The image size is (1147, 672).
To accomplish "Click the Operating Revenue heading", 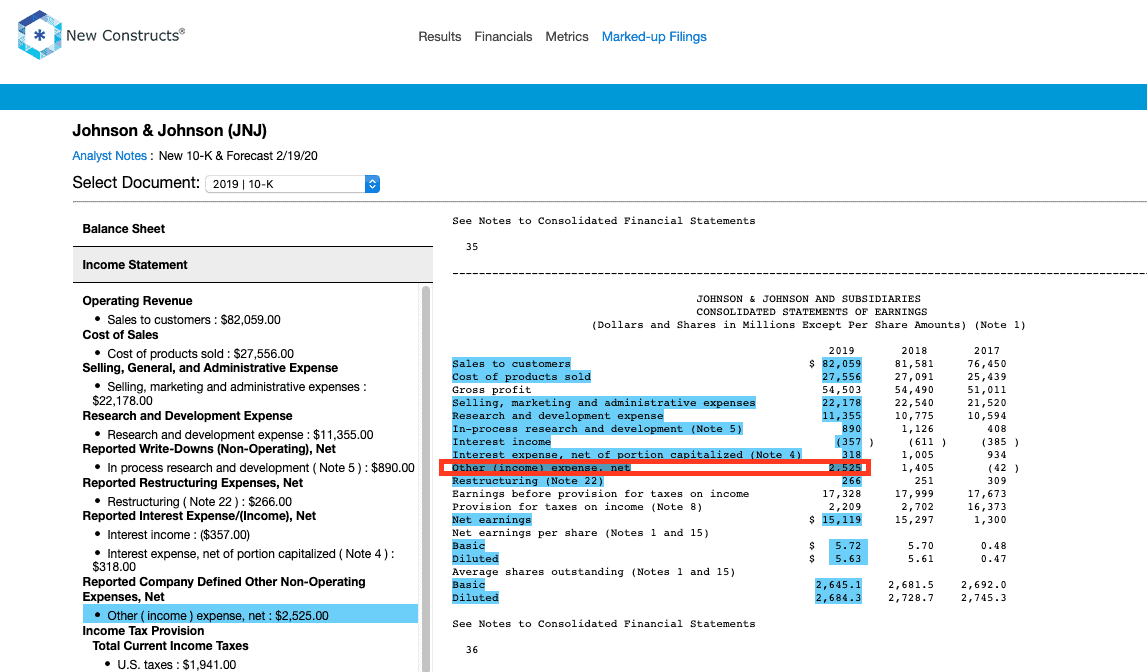I will 138,301.
